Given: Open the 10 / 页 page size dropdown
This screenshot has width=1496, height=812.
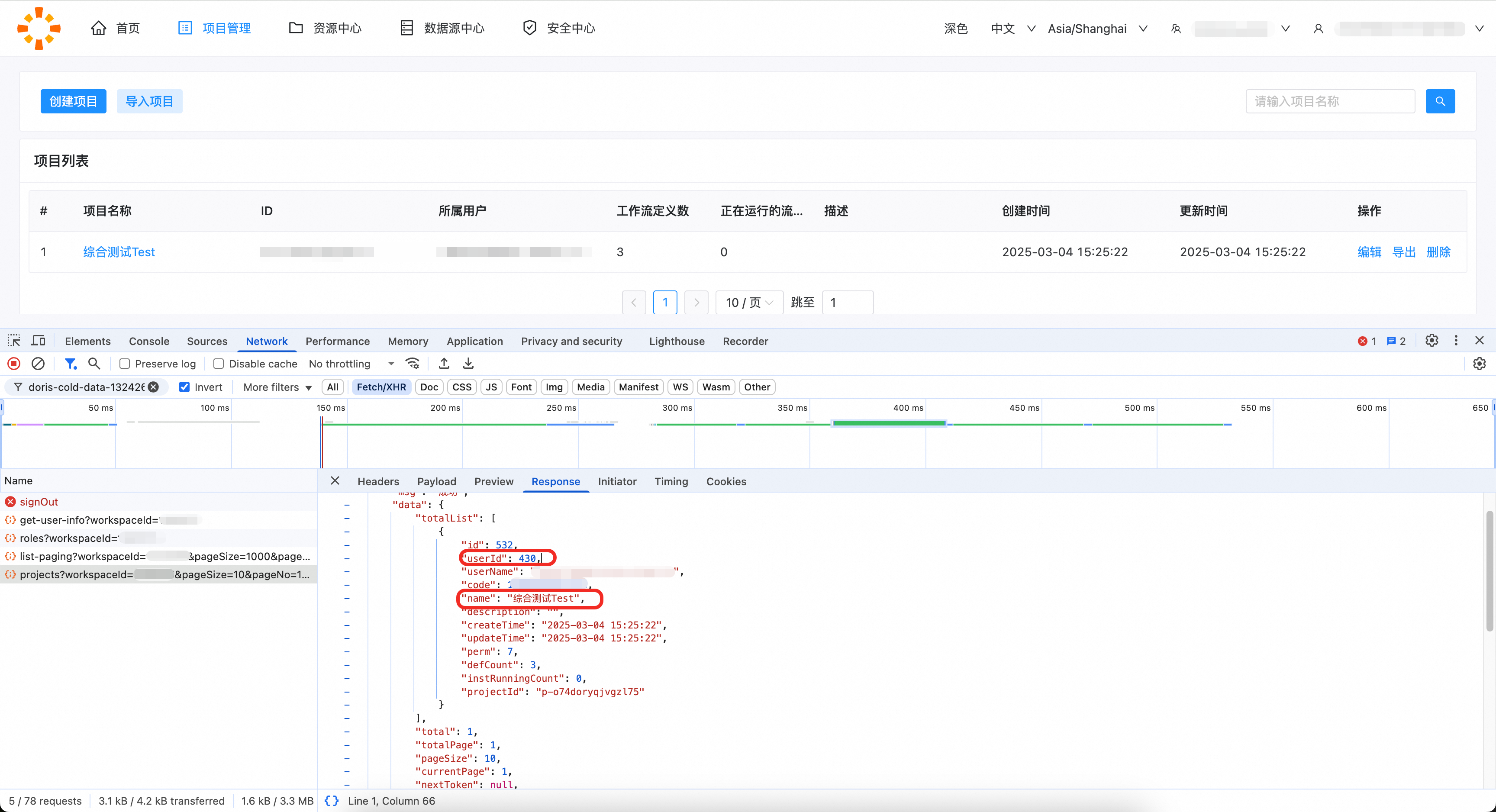Looking at the screenshot, I should [x=749, y=302].
